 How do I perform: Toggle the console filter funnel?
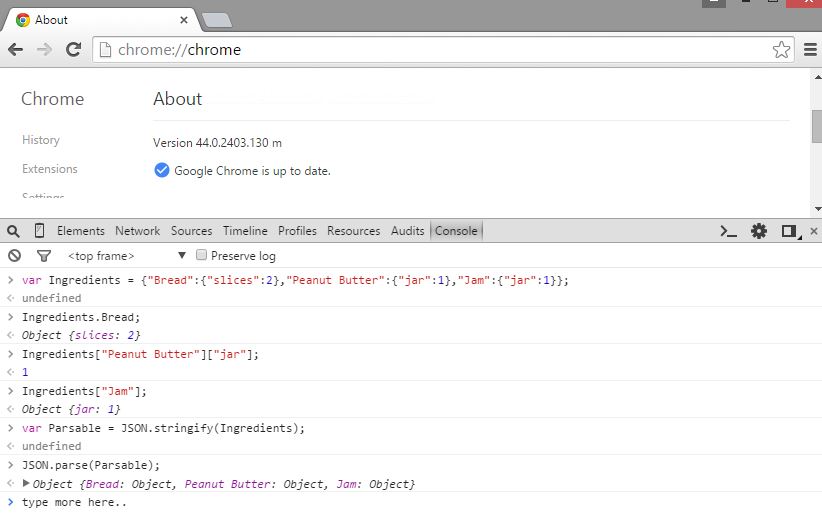44,256
